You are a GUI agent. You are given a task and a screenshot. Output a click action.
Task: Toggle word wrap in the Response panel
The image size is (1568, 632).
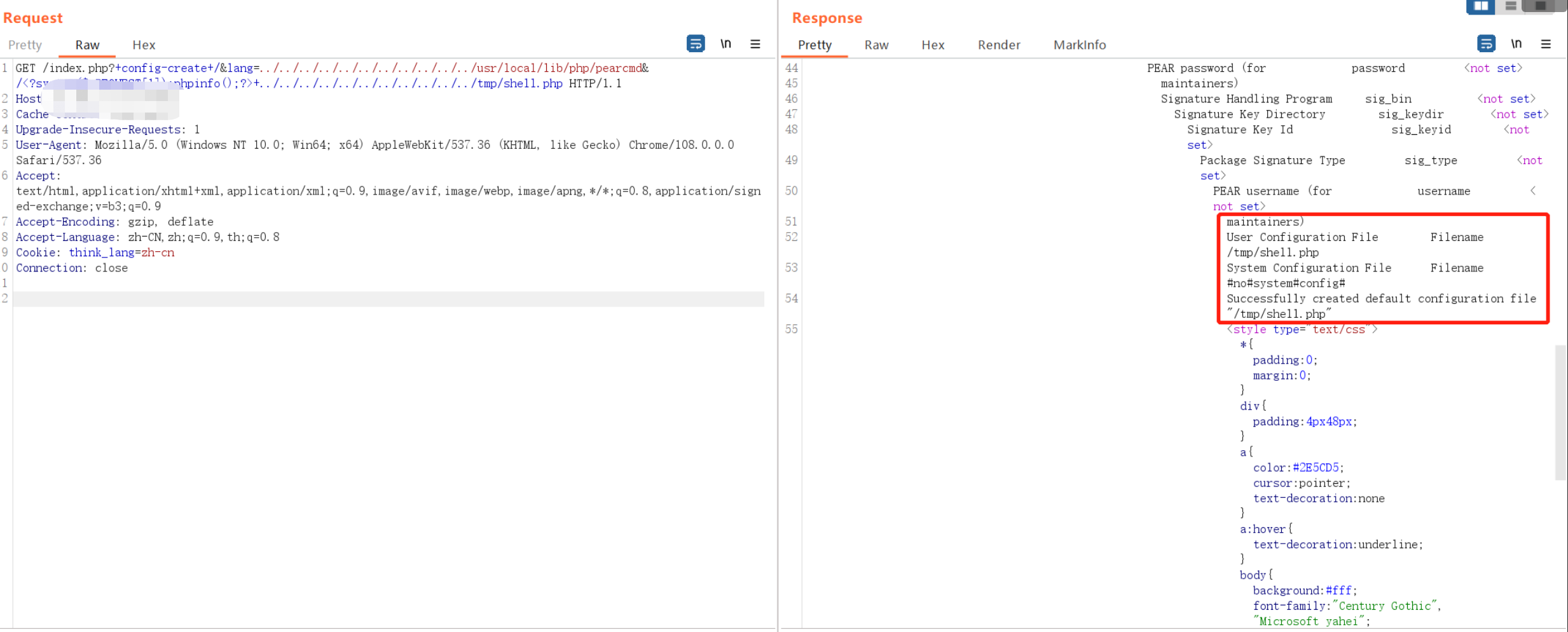(x=1485, y=44)
